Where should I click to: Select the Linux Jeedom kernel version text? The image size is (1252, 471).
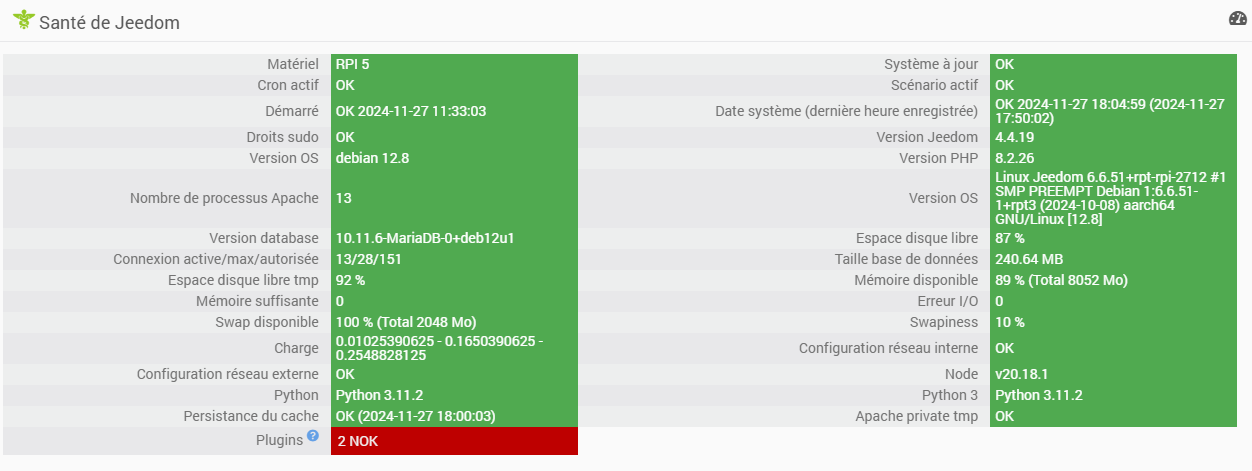pos(1110,198)
